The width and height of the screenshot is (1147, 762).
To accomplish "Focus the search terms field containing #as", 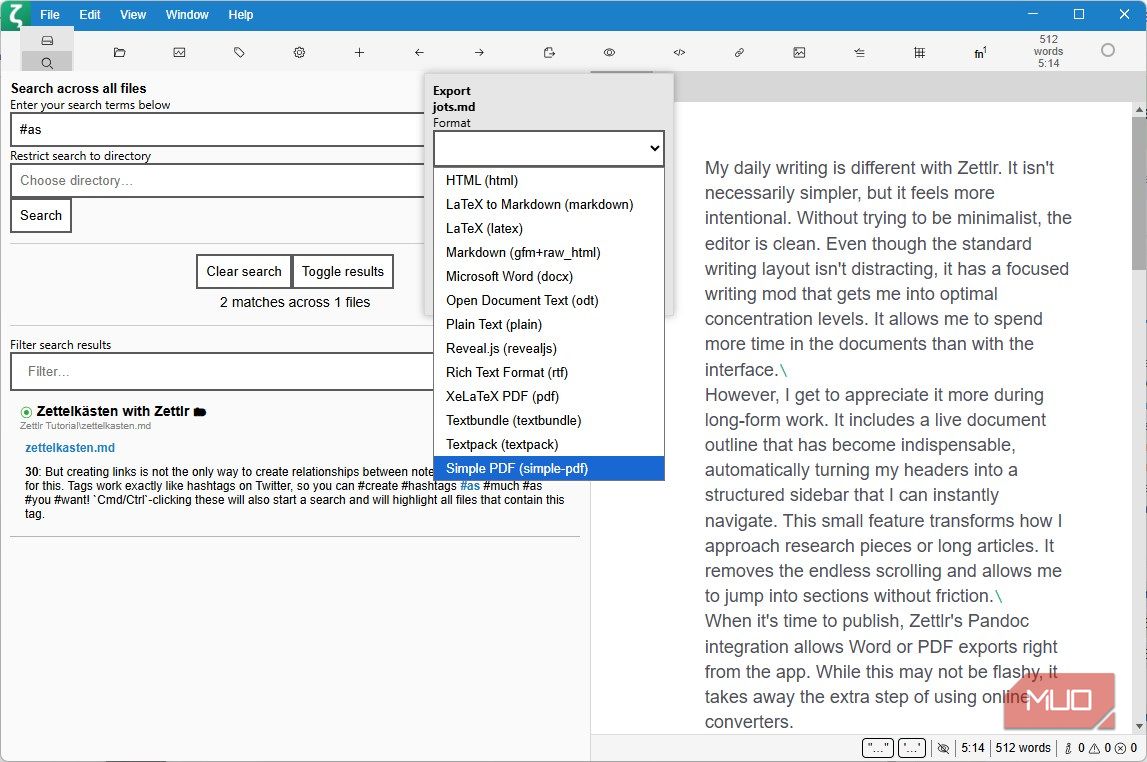I will click(218, 129).
